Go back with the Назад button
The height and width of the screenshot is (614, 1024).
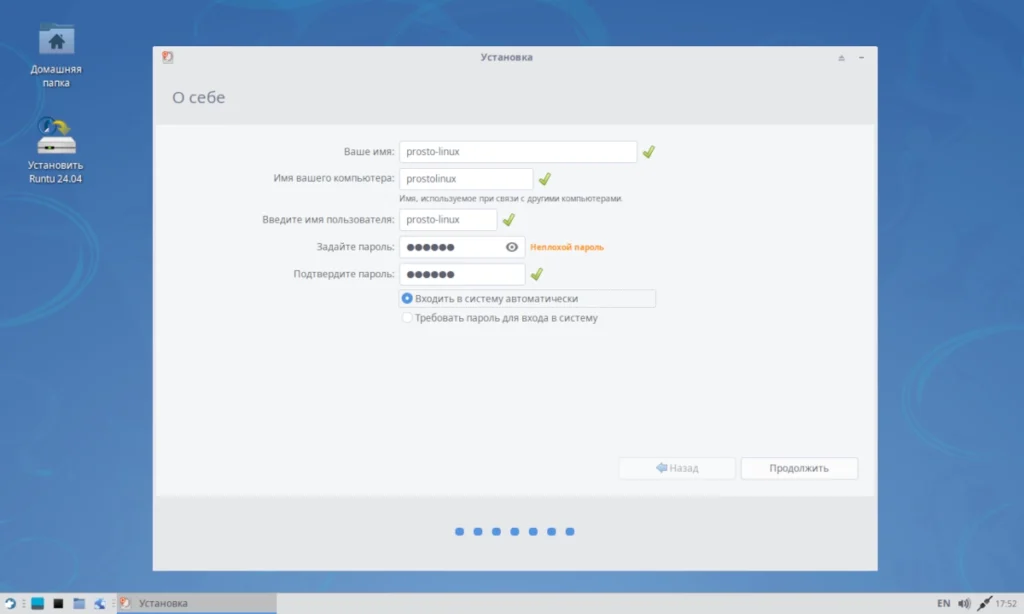click(677, 468)
